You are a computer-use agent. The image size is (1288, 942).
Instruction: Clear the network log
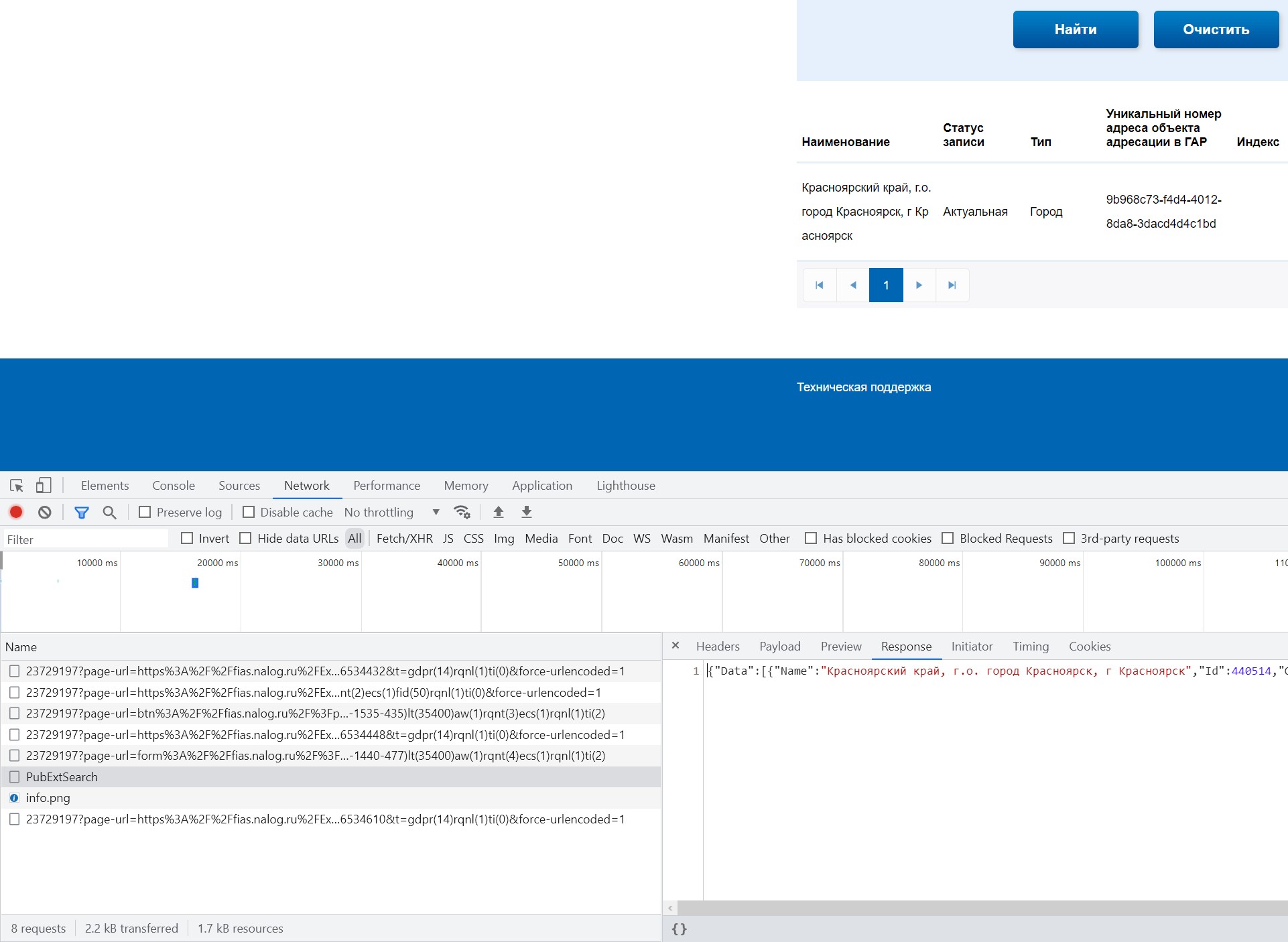tap(45, 513)
